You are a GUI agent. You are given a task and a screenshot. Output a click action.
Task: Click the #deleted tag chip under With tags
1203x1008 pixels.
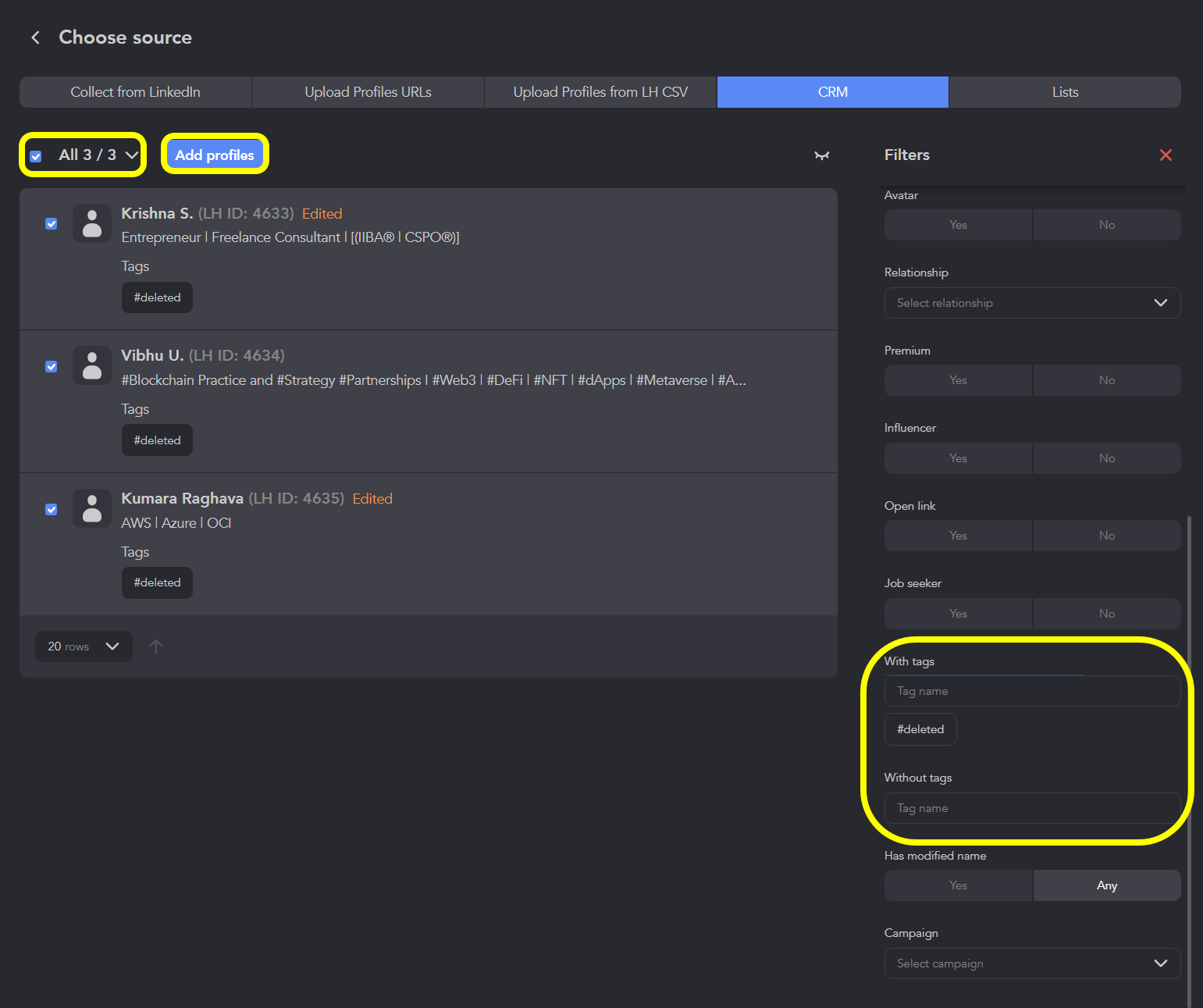point(920,729)
